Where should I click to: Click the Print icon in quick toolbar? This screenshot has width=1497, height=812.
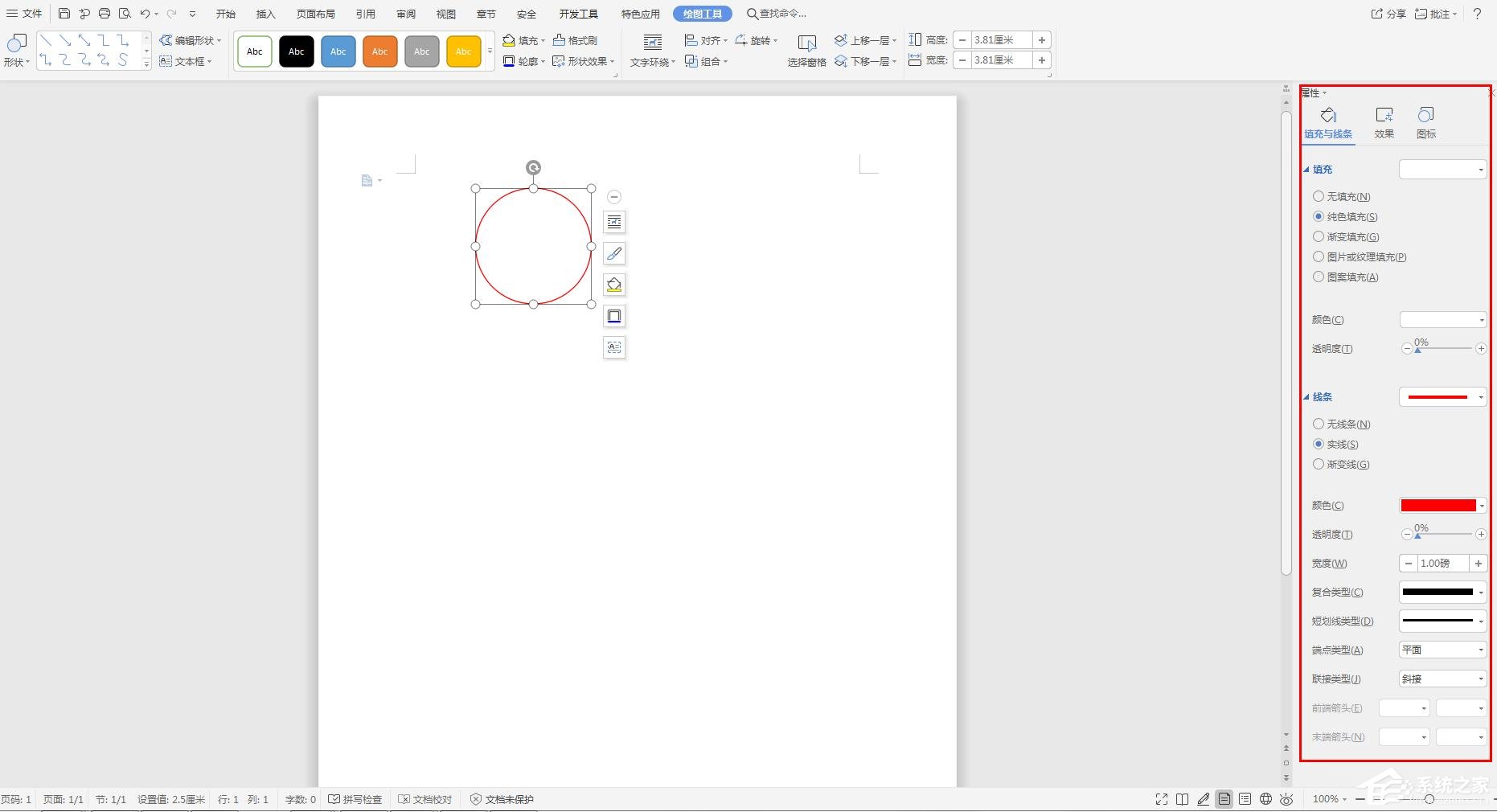click(x=105, y=14)
